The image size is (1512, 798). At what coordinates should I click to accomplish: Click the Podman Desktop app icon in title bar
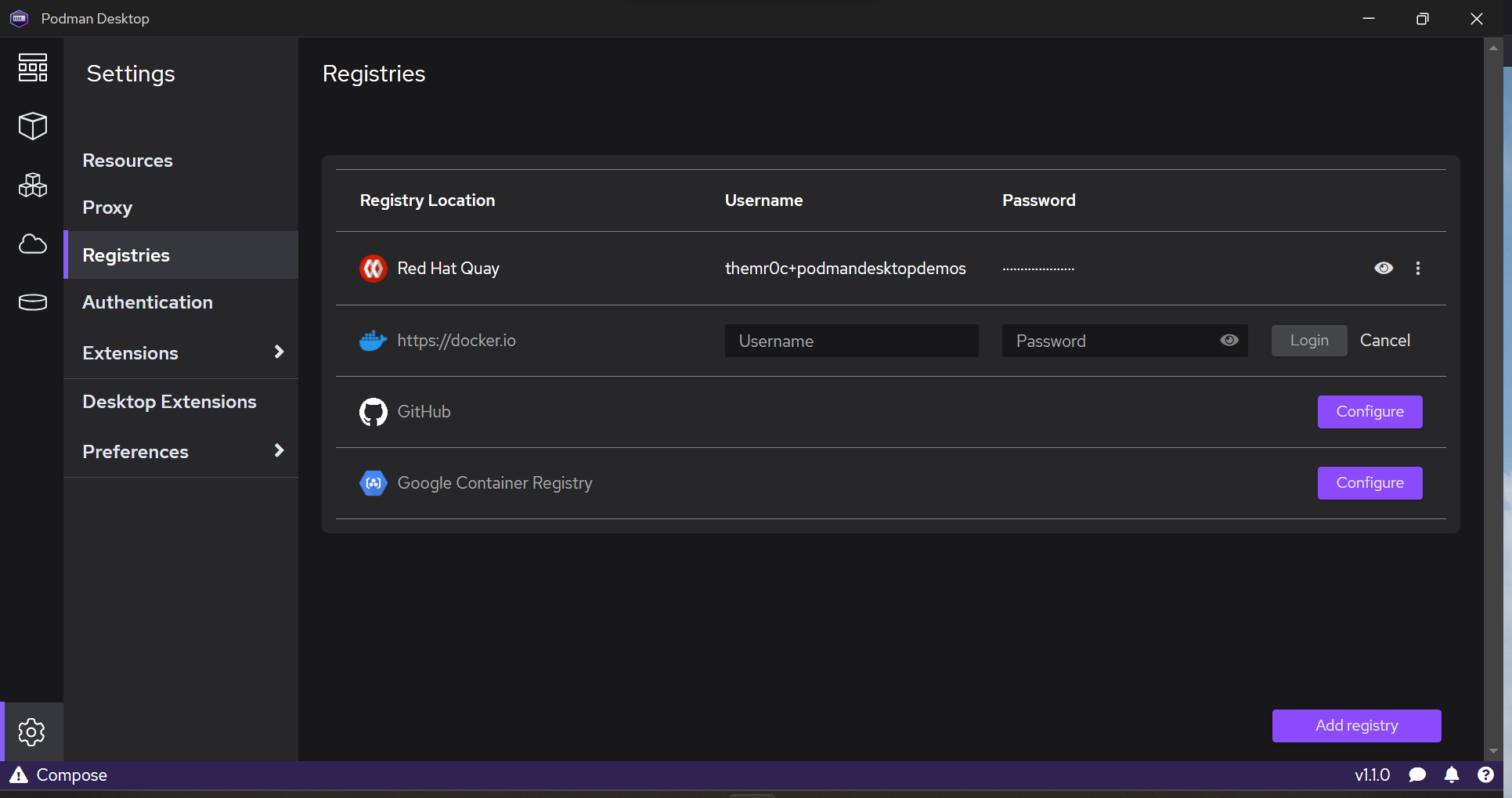pyautogui.click(x=20, y=18)
